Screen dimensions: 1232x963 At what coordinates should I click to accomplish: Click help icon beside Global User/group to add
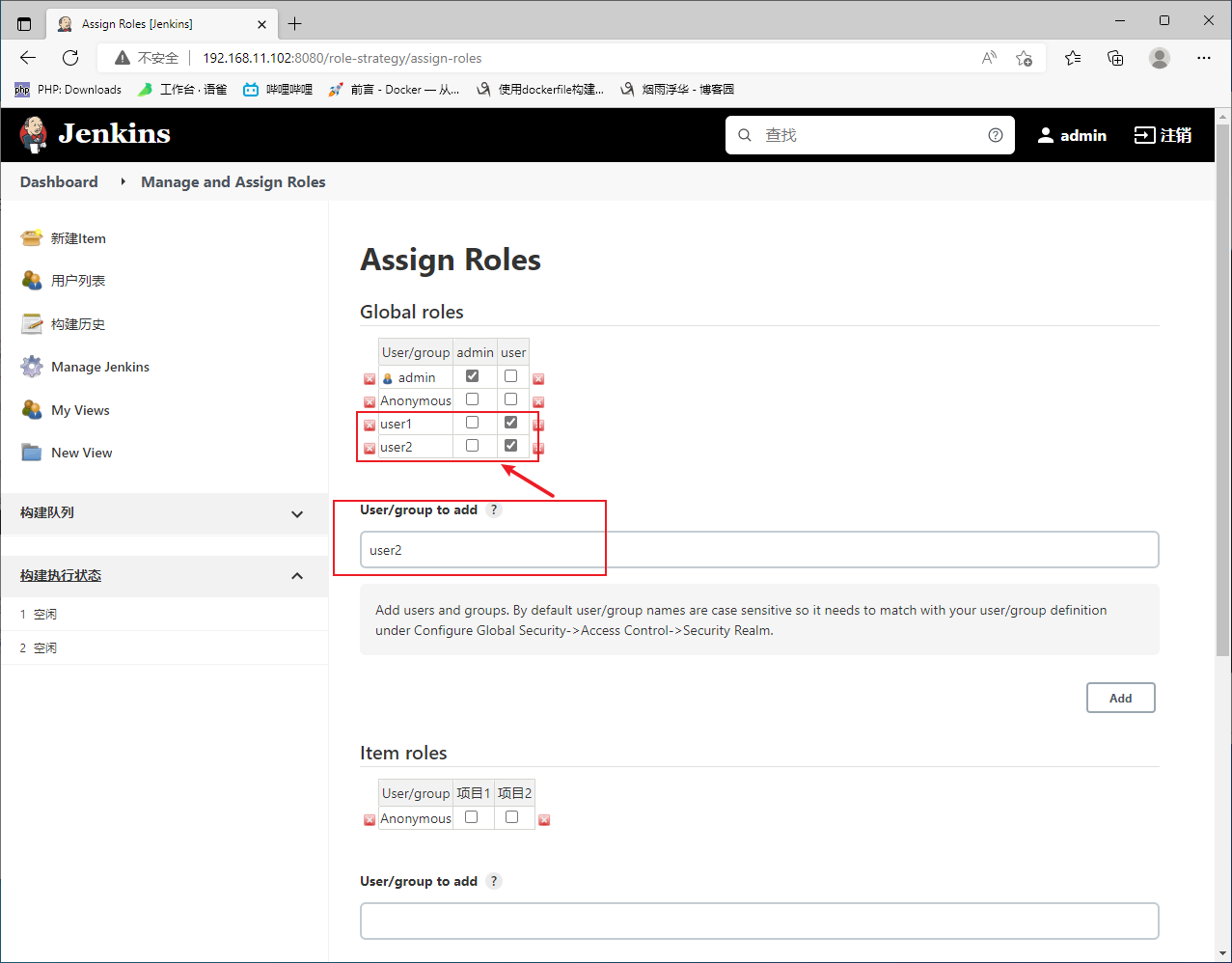pos(494,509)
